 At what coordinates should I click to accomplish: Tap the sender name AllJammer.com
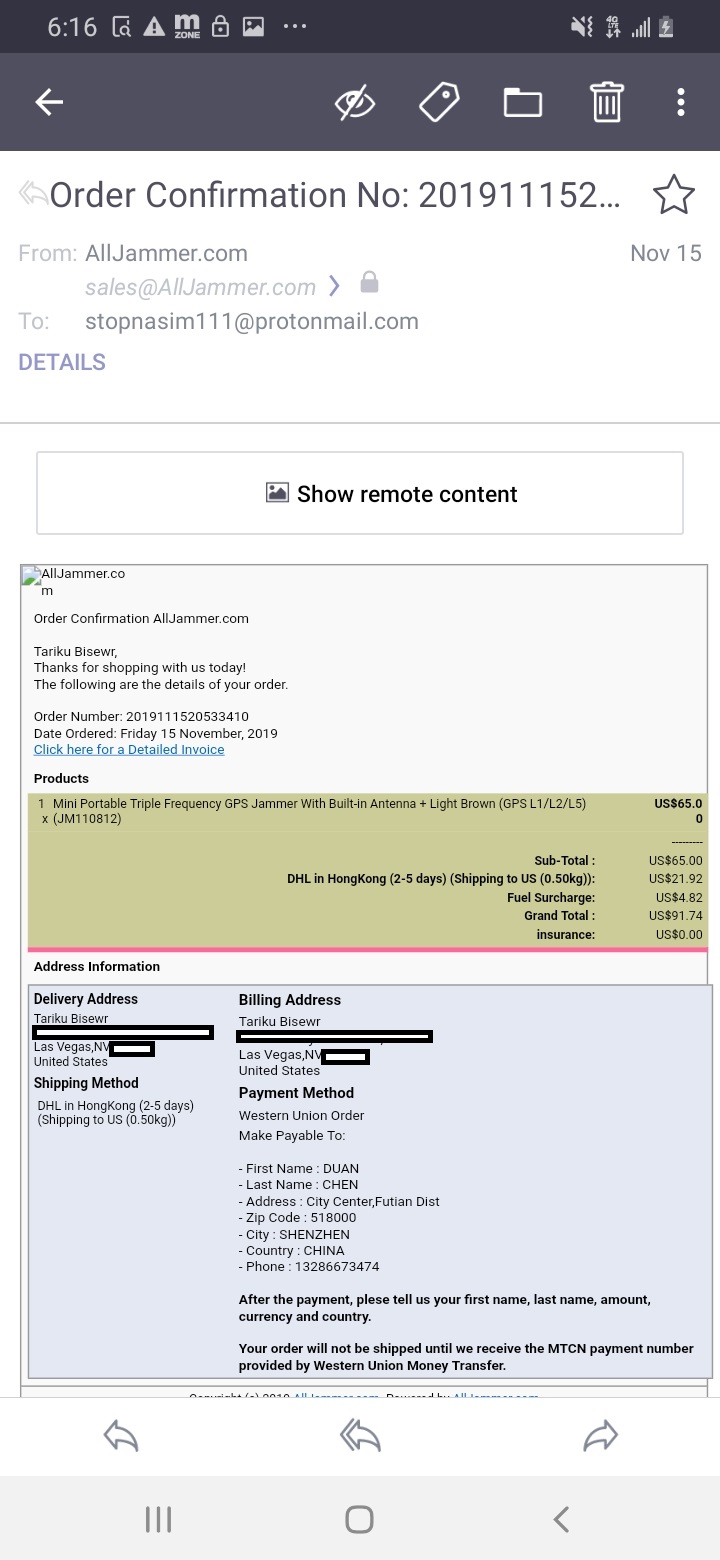click(x=166, y=253)
